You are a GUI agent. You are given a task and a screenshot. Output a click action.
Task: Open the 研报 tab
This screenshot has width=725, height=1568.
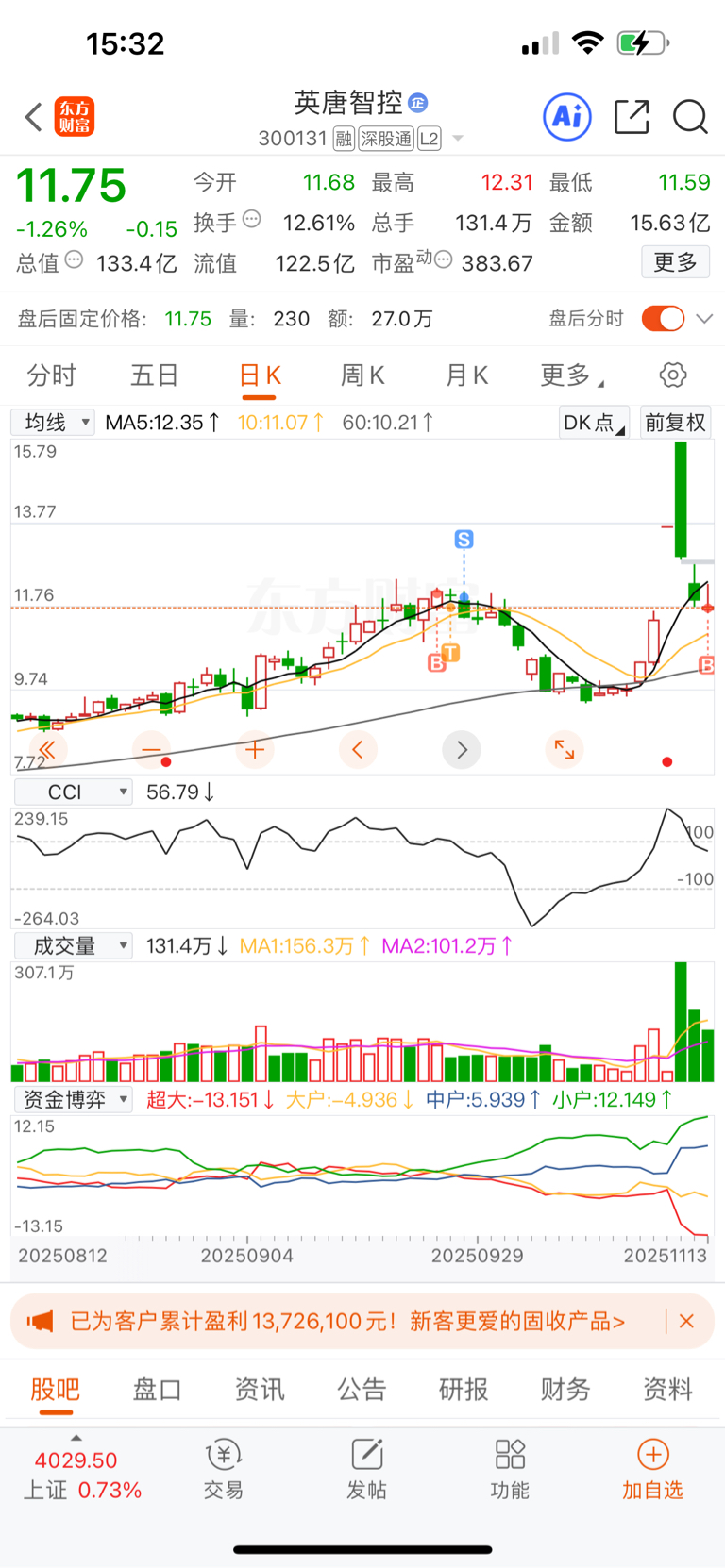tap(464, 1390)
